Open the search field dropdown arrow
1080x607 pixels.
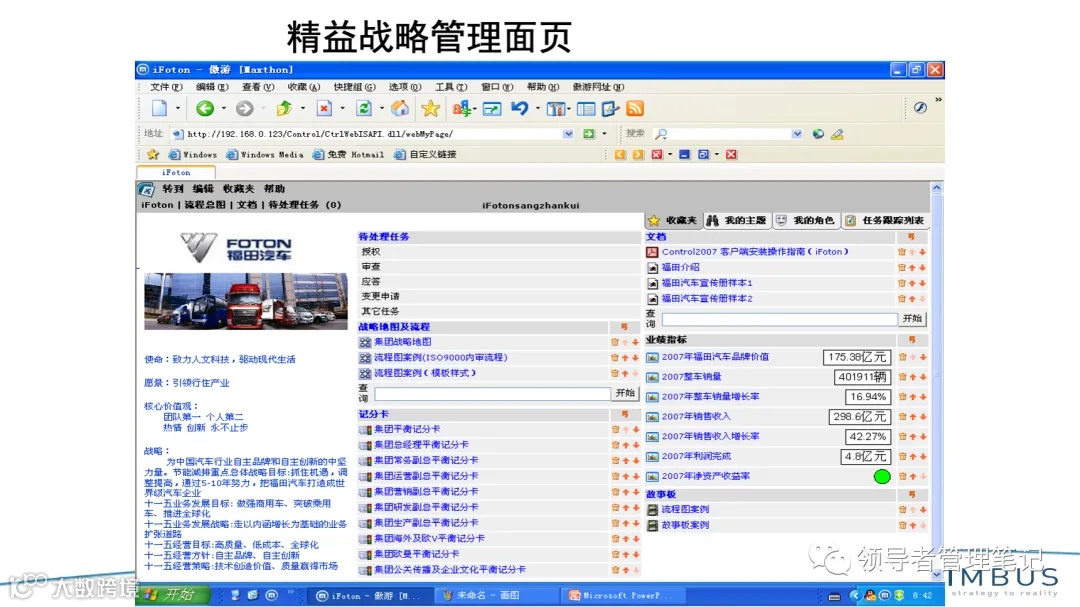(797, 132)
